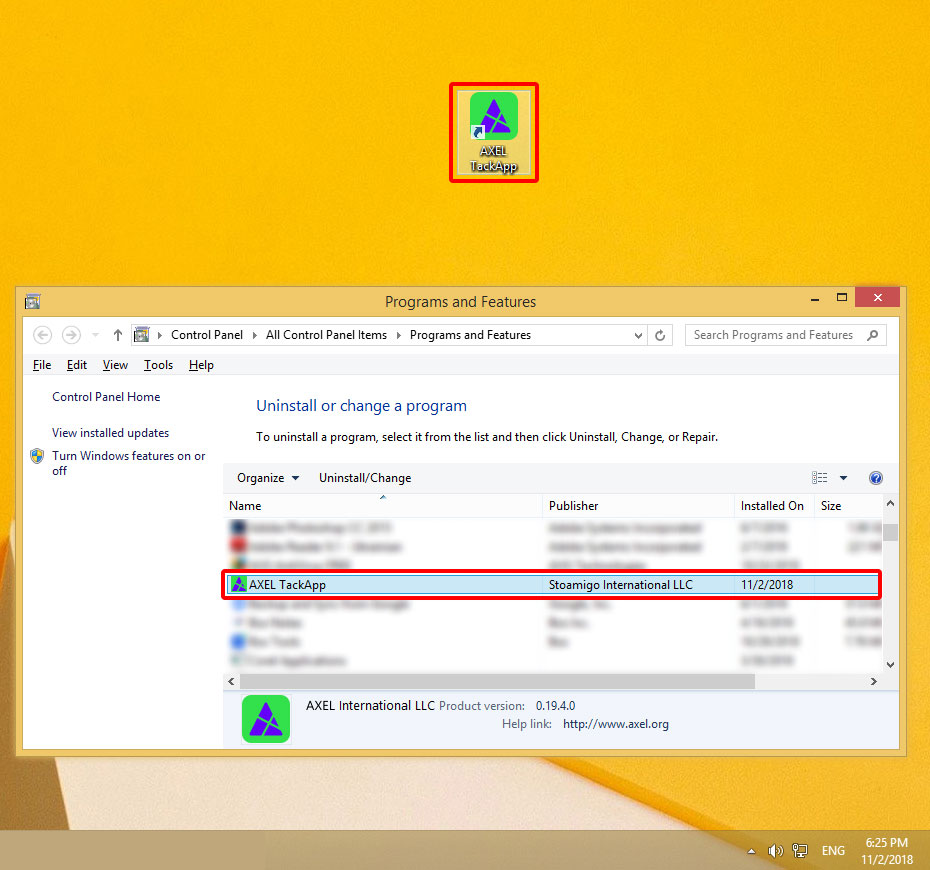Click the Programs and Features title icon
The image size is (930, 870).
(x=33, y=301)
